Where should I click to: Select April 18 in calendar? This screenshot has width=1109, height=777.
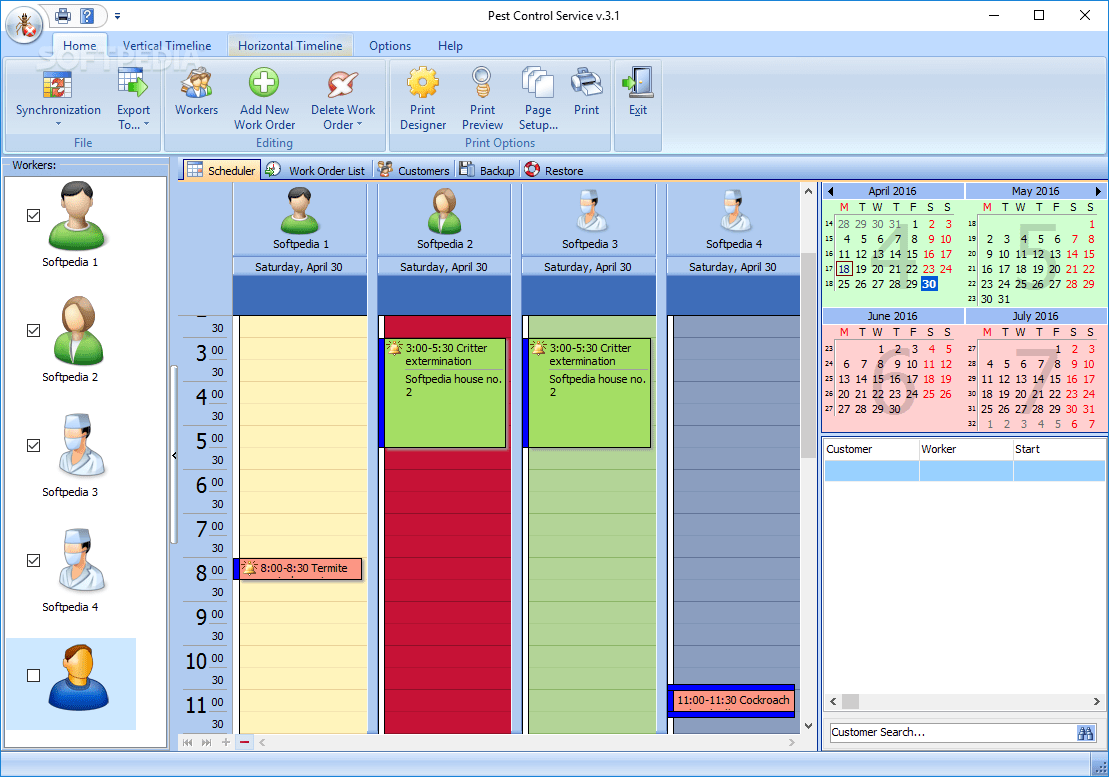[844, 269]
